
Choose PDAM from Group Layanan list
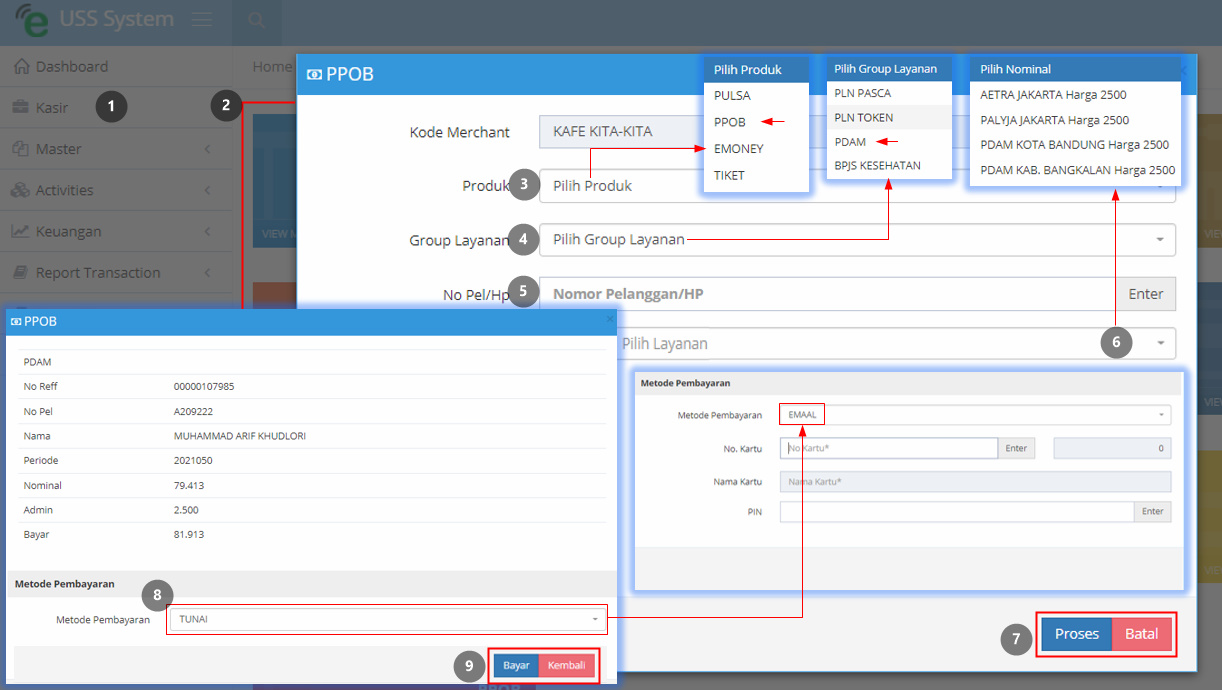850,142
